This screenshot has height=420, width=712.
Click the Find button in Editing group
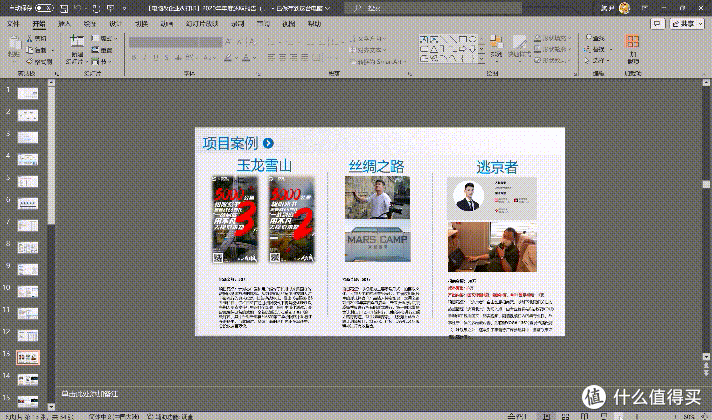pos(595,38)
